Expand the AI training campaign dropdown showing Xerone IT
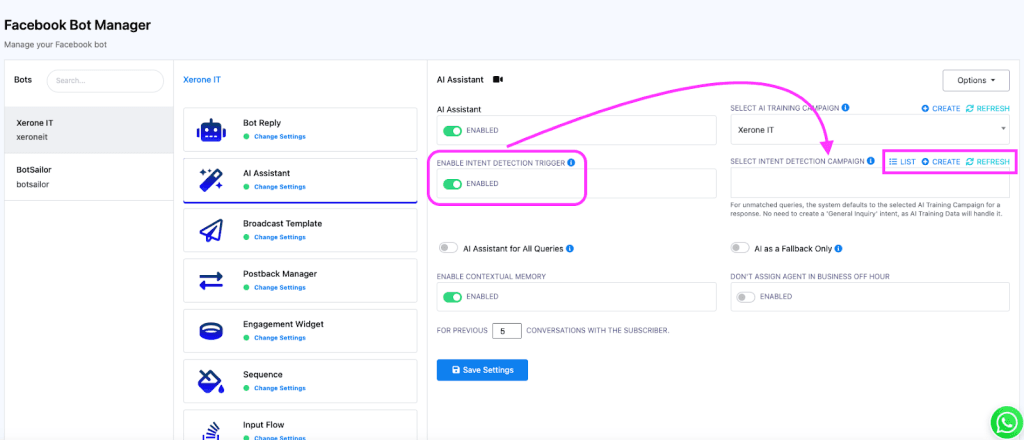The image size is (1024, 440). (x=870, y=131)
